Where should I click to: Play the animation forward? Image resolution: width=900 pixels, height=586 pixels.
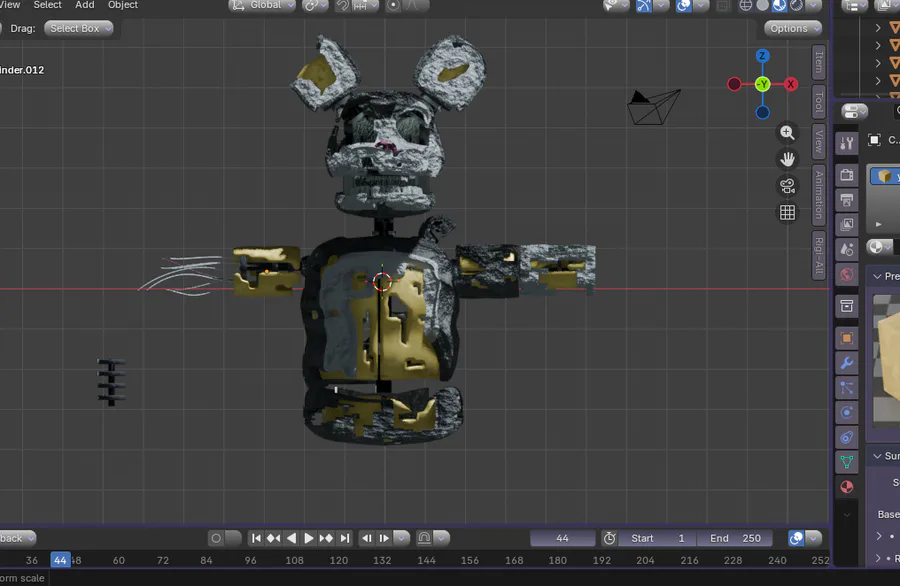click(x=308, y=538)
